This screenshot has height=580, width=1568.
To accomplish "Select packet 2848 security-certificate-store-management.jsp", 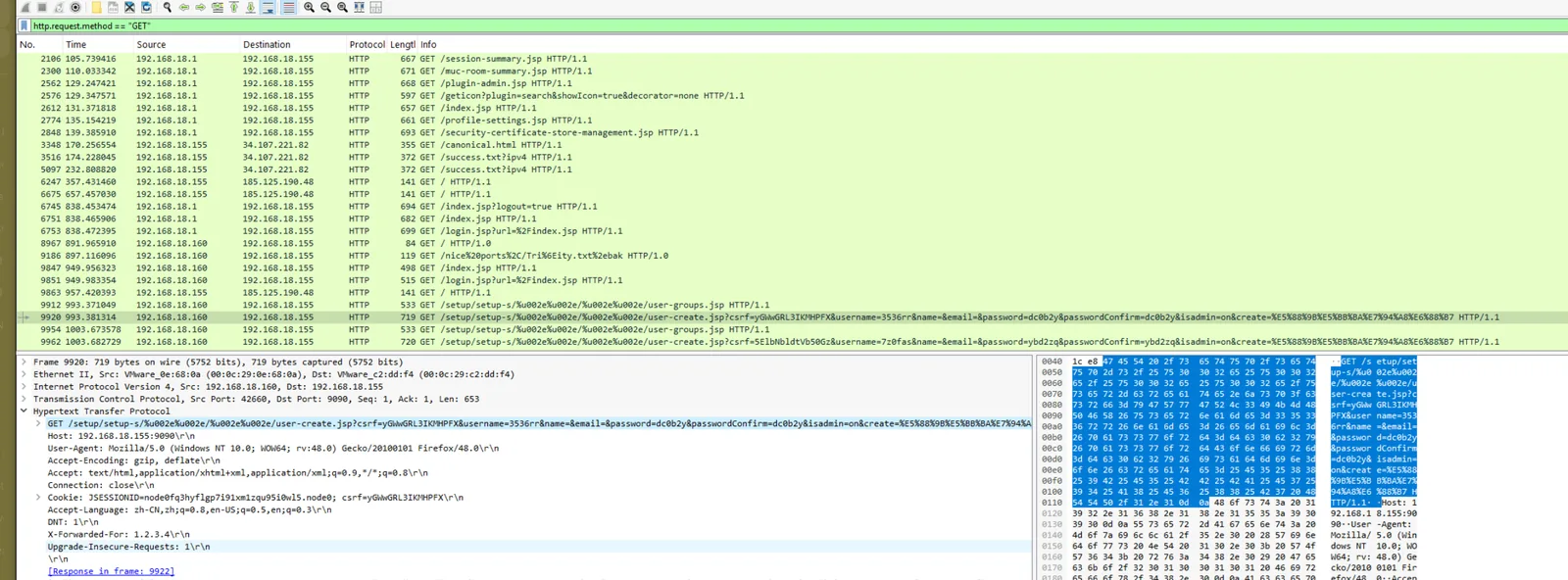I will 792,132.
